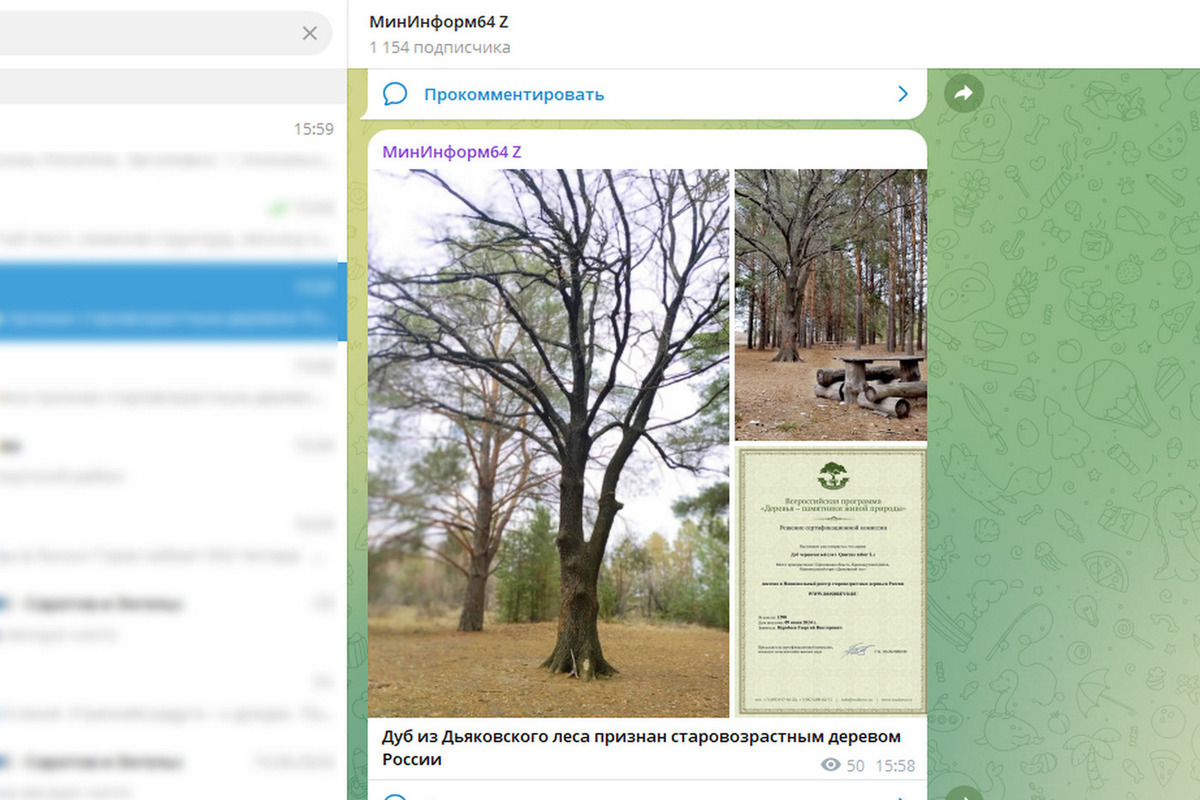Open the green certificate document image

(831, 582)
